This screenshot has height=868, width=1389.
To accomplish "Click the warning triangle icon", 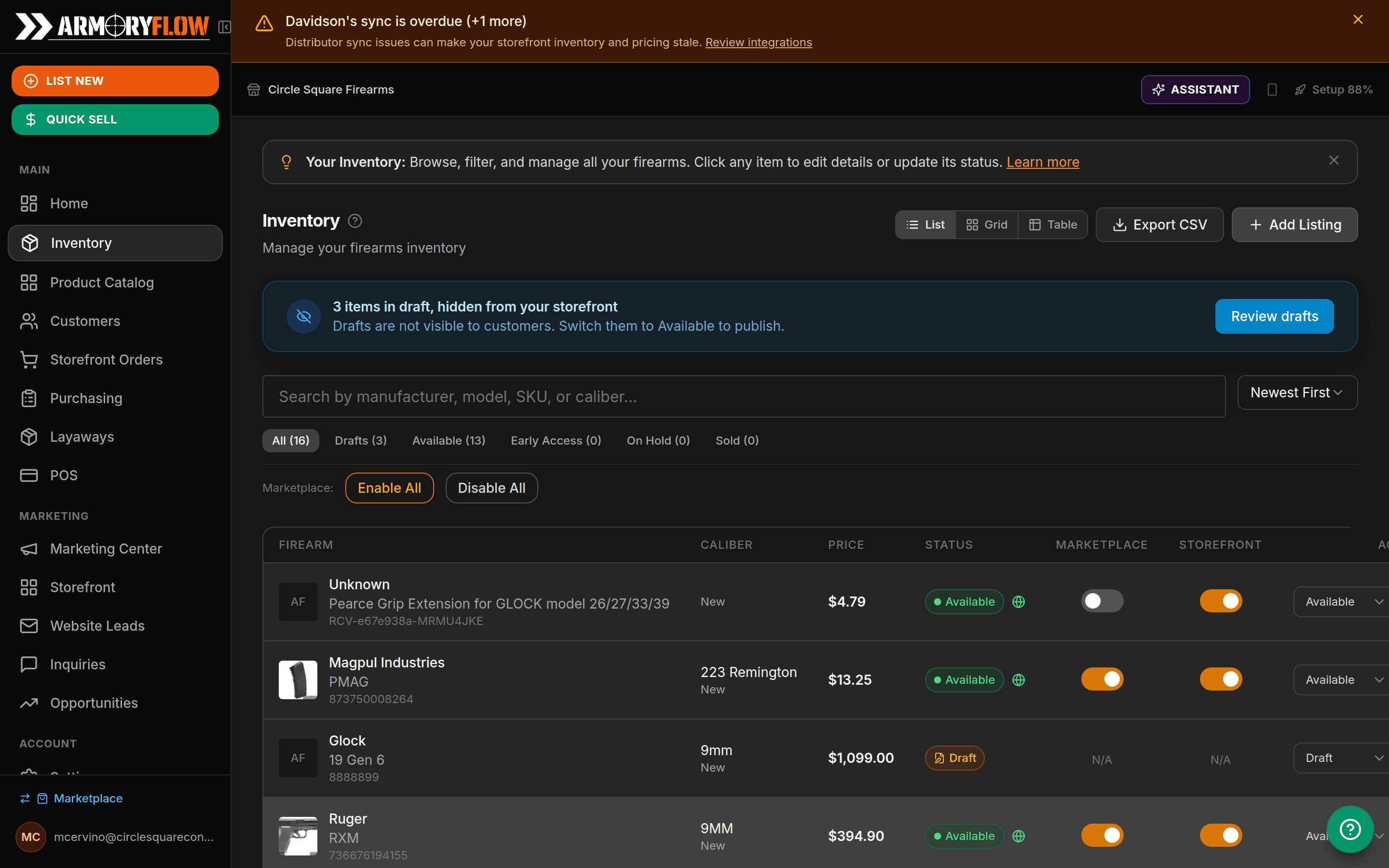I will 264,24.
